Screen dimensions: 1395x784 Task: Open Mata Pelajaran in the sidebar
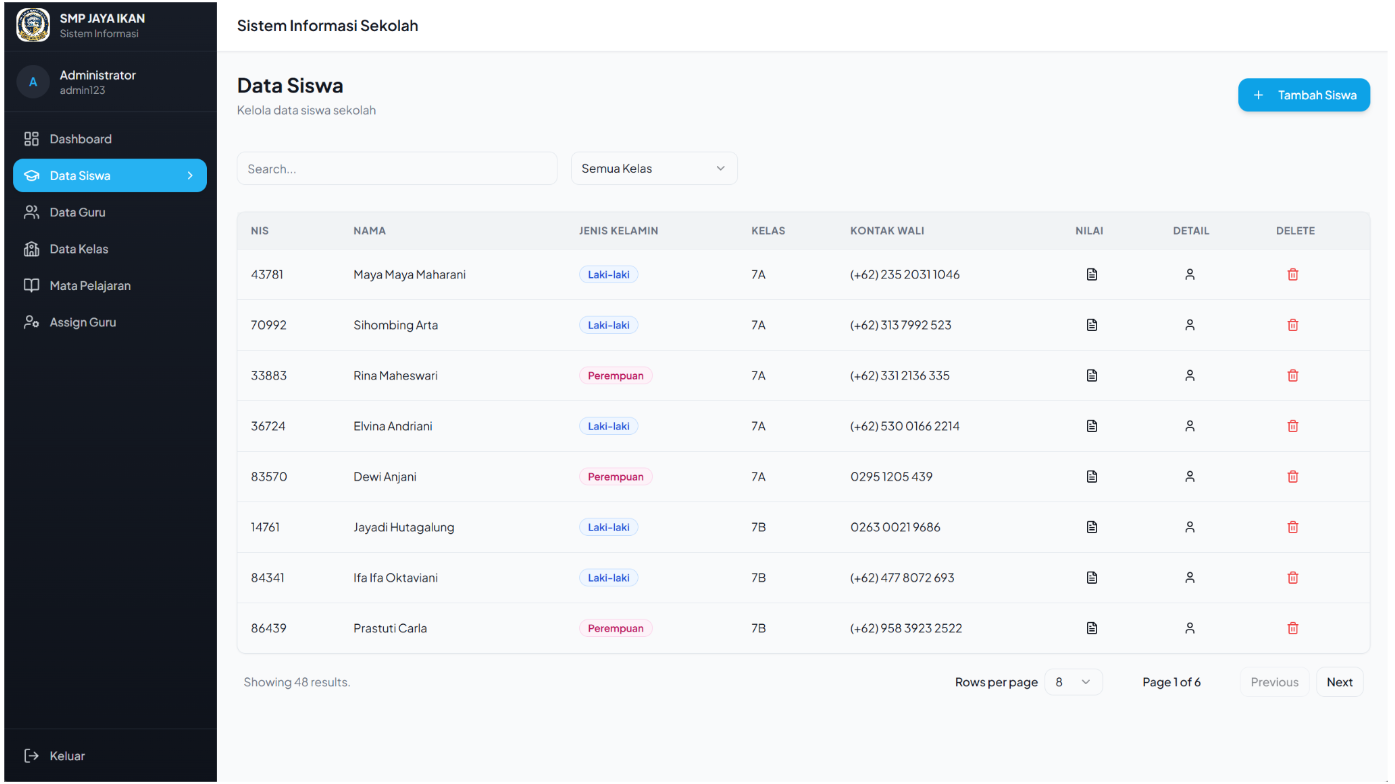(x=110, y=286)
